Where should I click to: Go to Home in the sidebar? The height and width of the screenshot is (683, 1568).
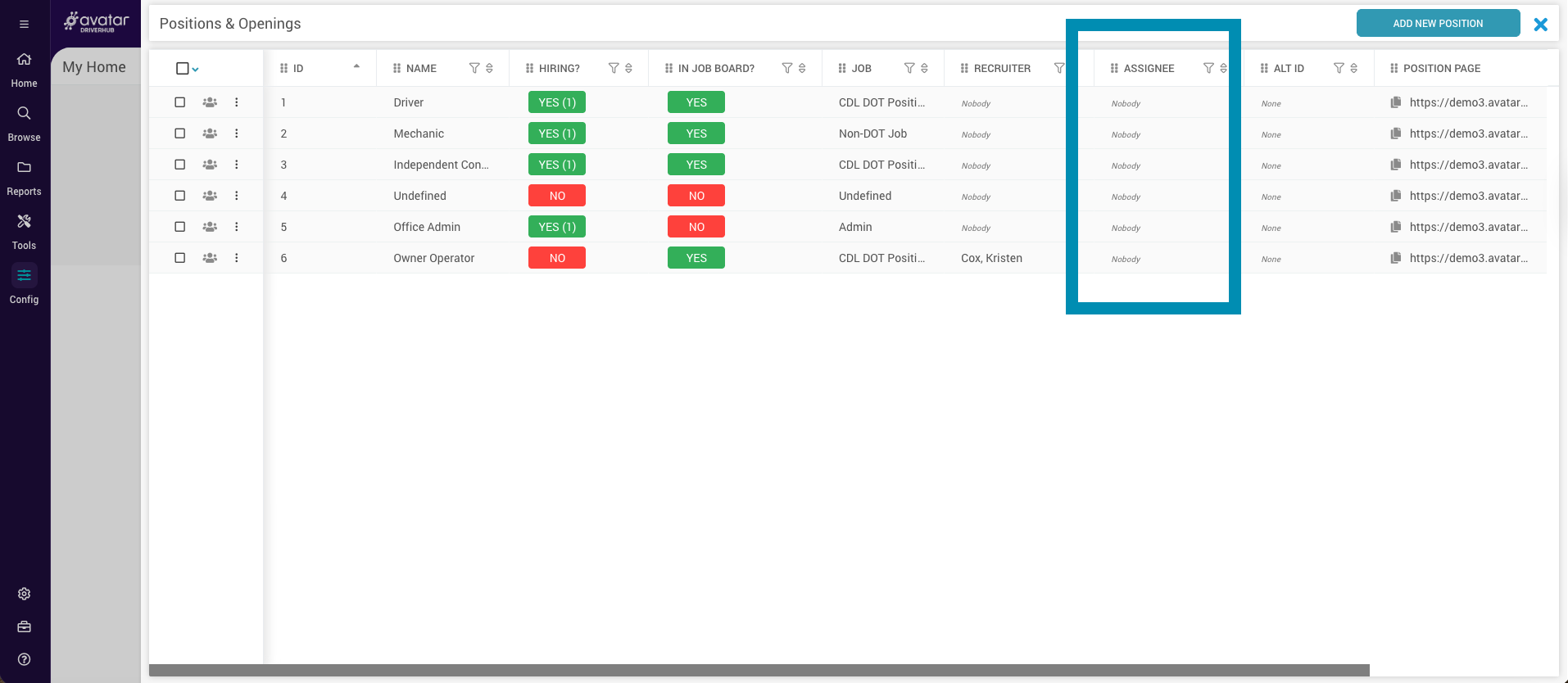pos(24,69)
